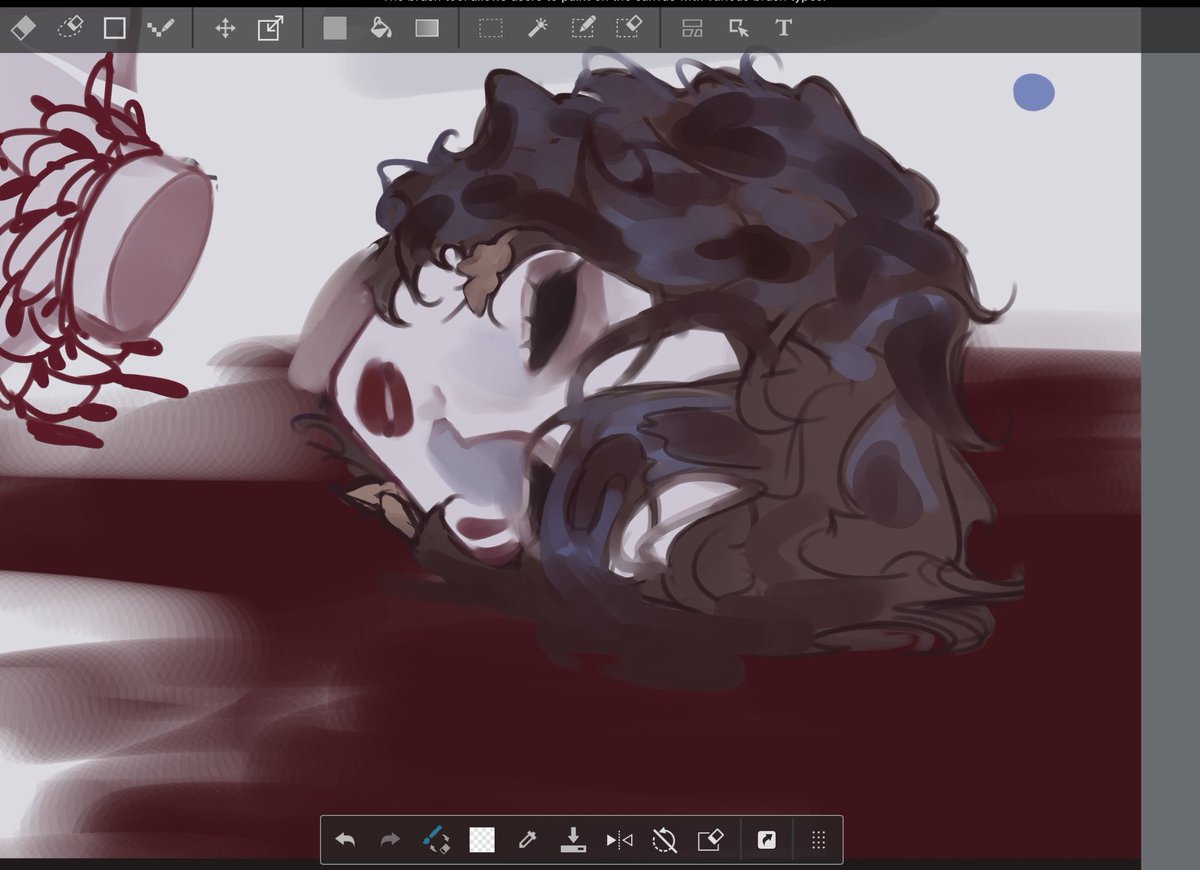
Task: Open the shortcut arrow button
Action: tap(767, 841)
